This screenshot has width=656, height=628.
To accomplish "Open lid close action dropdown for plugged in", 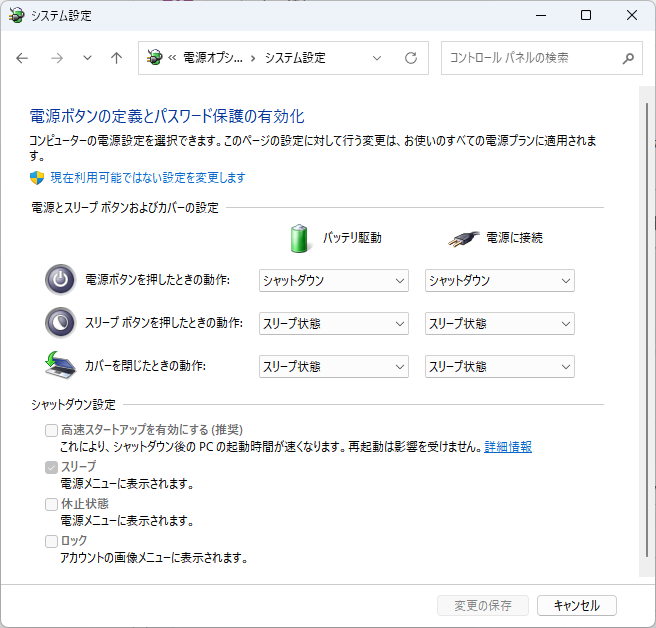I will pos(500,367).
